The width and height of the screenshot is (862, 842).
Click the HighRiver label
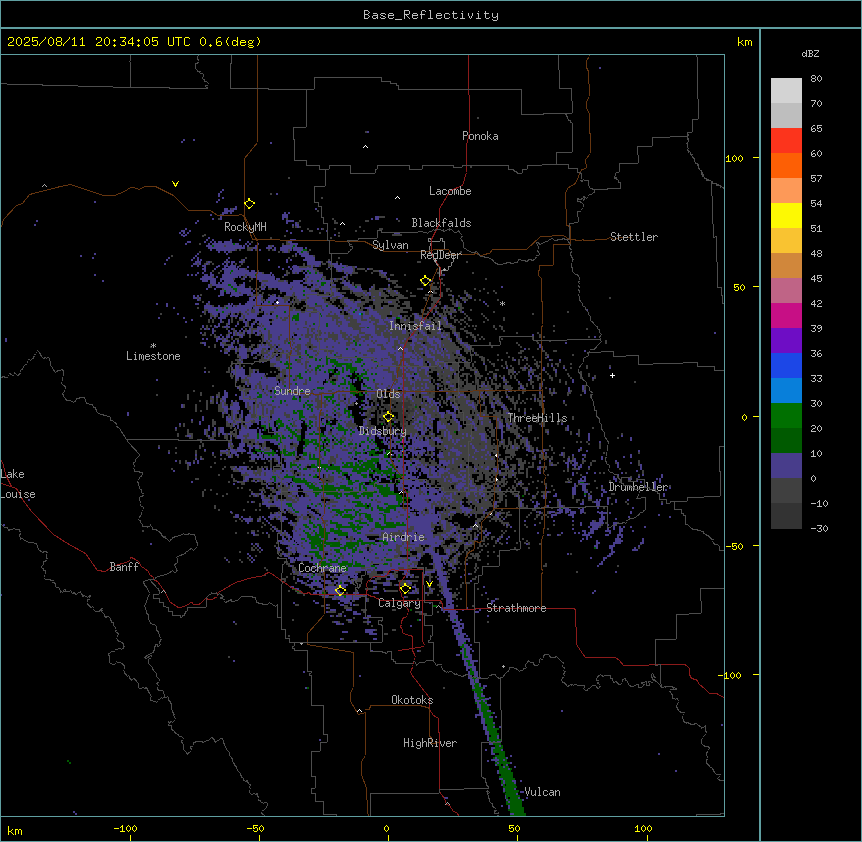(x=430, y=743)
